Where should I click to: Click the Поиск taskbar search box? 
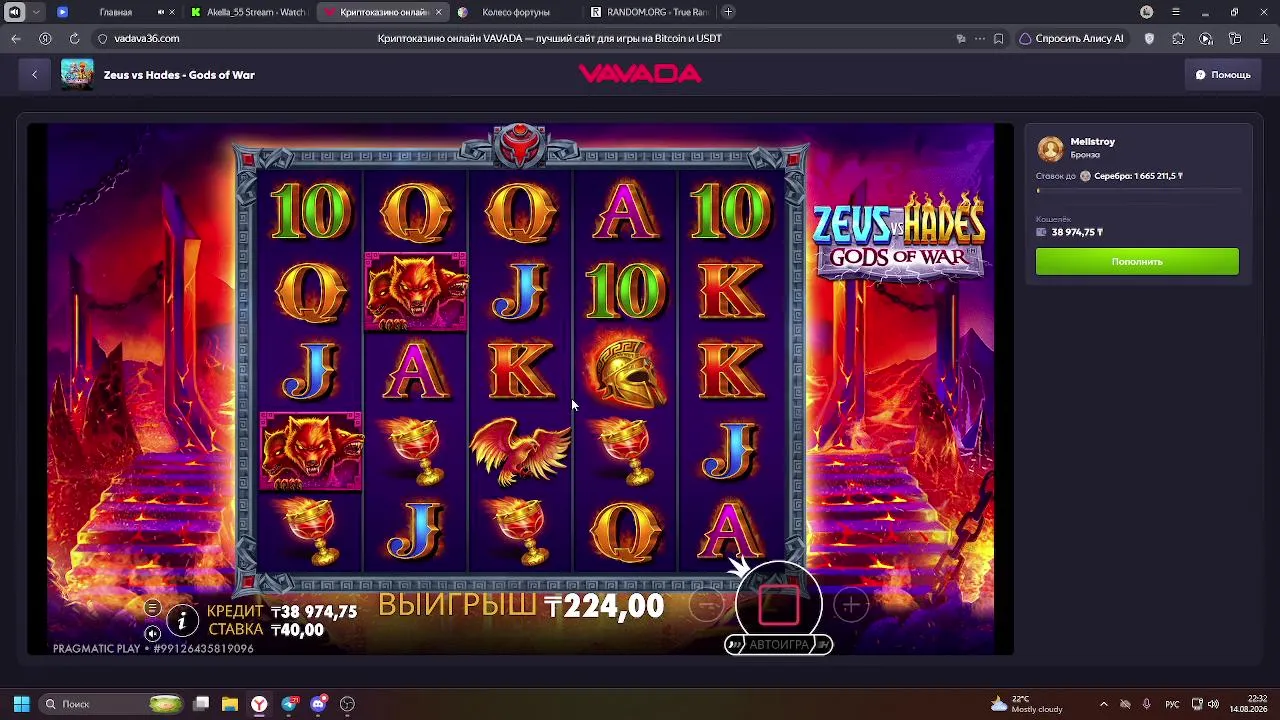click(x=113, y=704)
